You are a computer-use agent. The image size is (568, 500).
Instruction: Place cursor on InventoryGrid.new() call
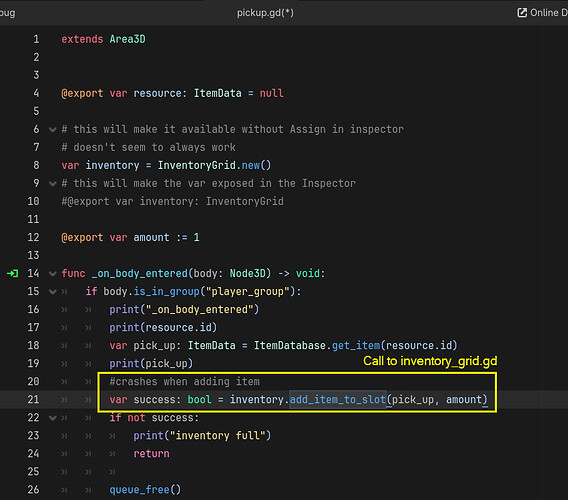tap(214, 166)
